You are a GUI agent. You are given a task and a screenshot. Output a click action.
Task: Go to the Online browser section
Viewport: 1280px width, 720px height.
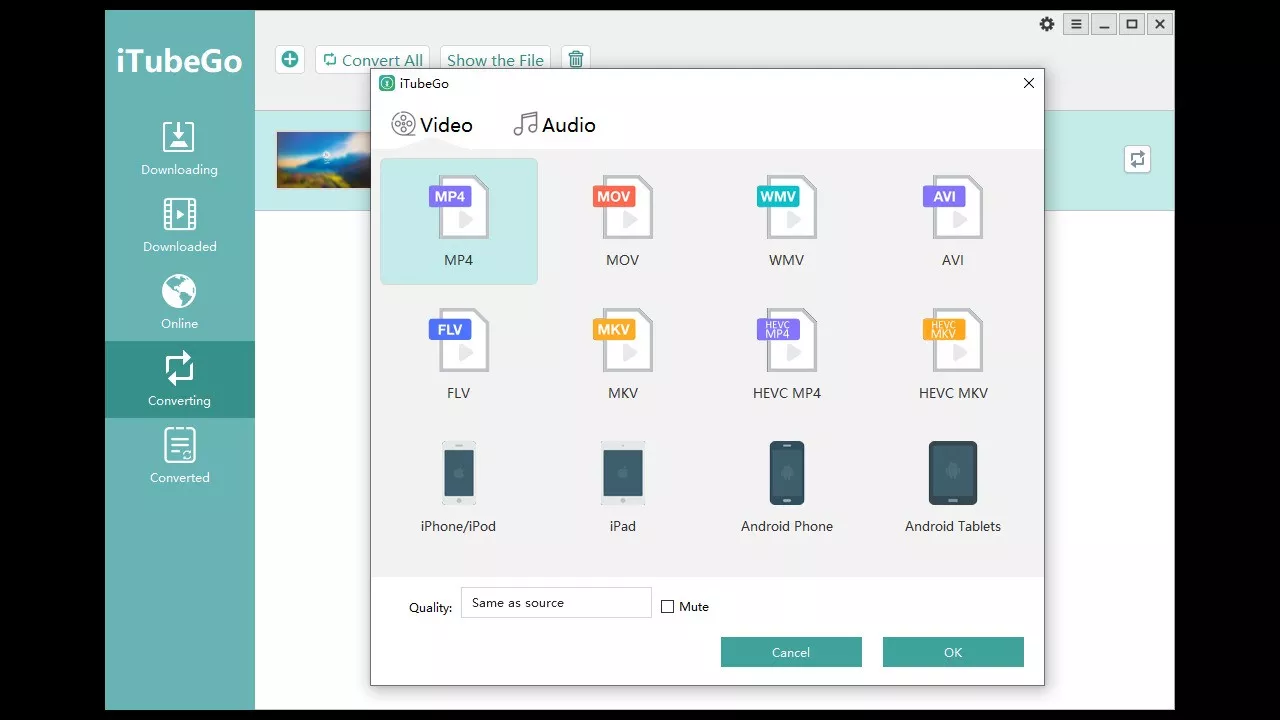pyautogui.click(x=180, y=302)
